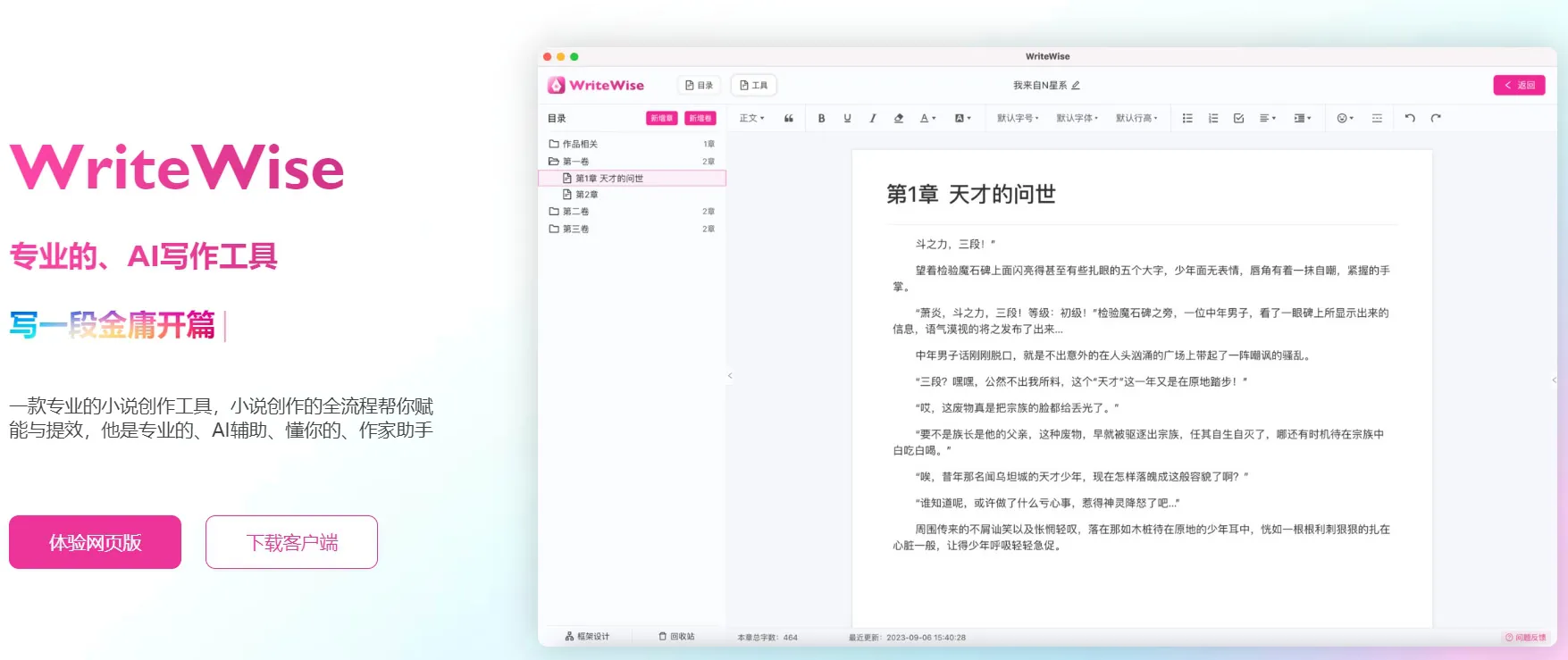Click the 本章总字数: 464 status text
The width and height of the screenshot is (1568, 660).
click(x=767, y=638)
